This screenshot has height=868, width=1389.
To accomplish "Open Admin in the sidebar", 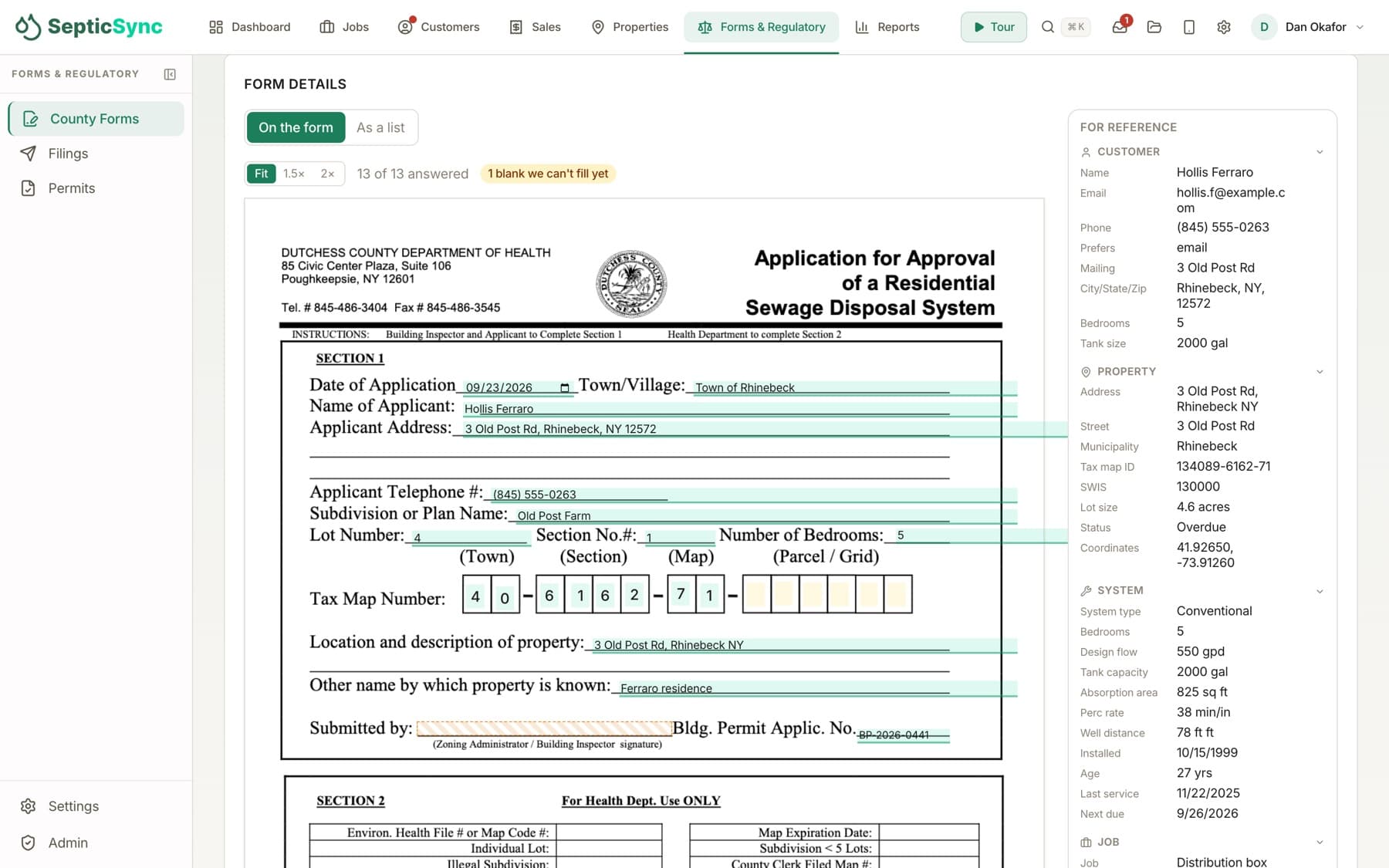I will 96,843.
